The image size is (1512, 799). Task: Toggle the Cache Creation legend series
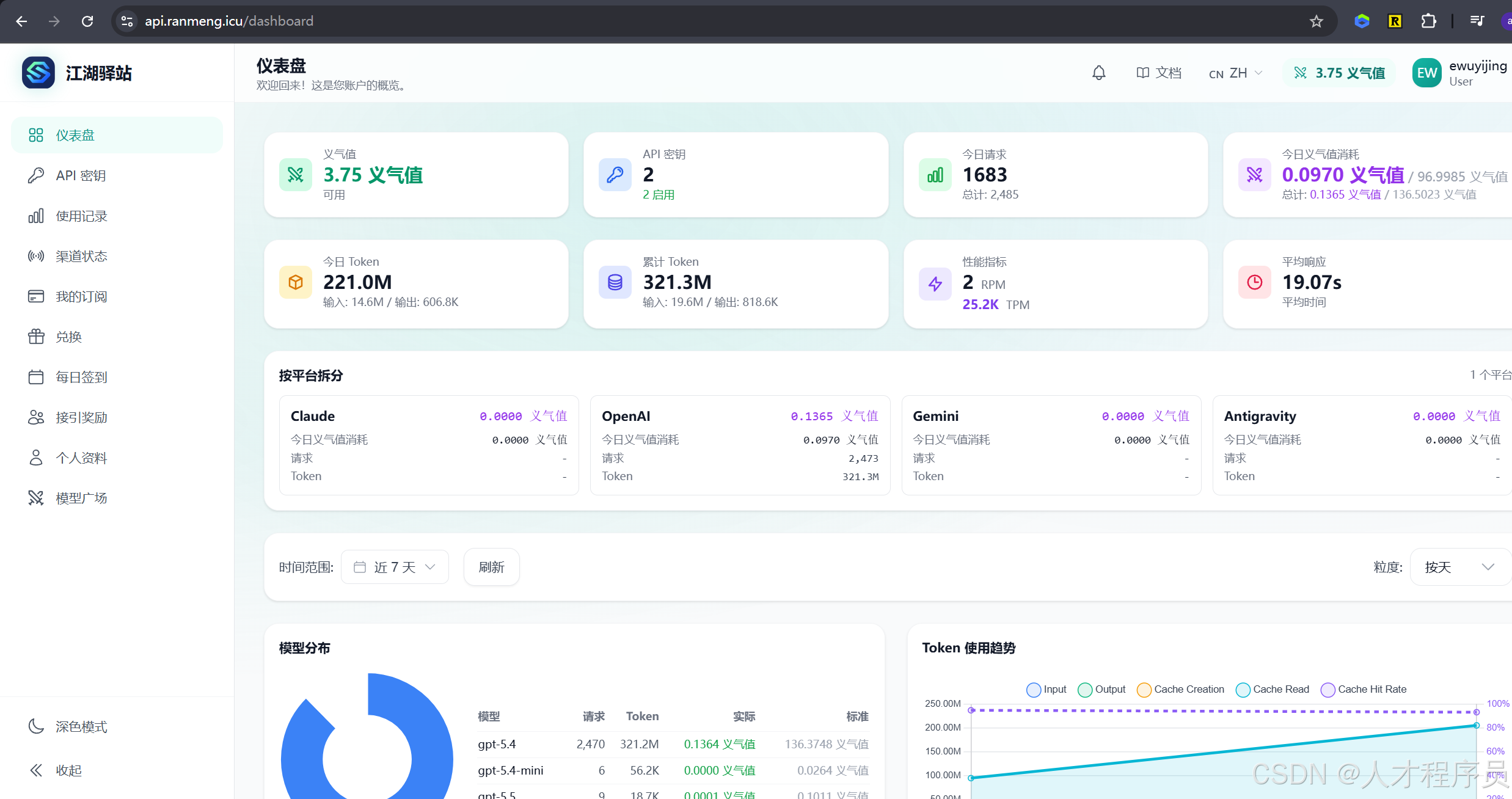1181,690
